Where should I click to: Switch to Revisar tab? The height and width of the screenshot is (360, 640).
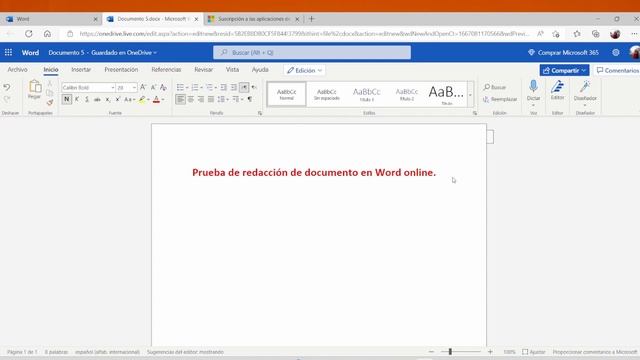click(204, 70)
